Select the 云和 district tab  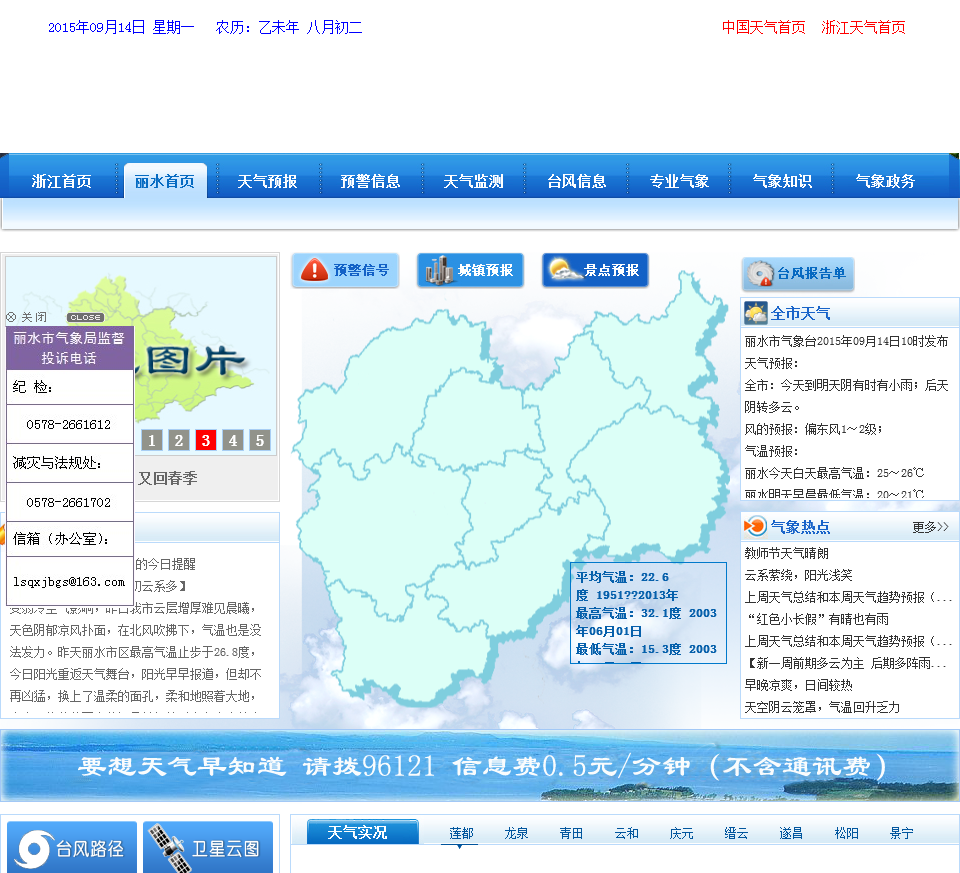tap(626, 833)
